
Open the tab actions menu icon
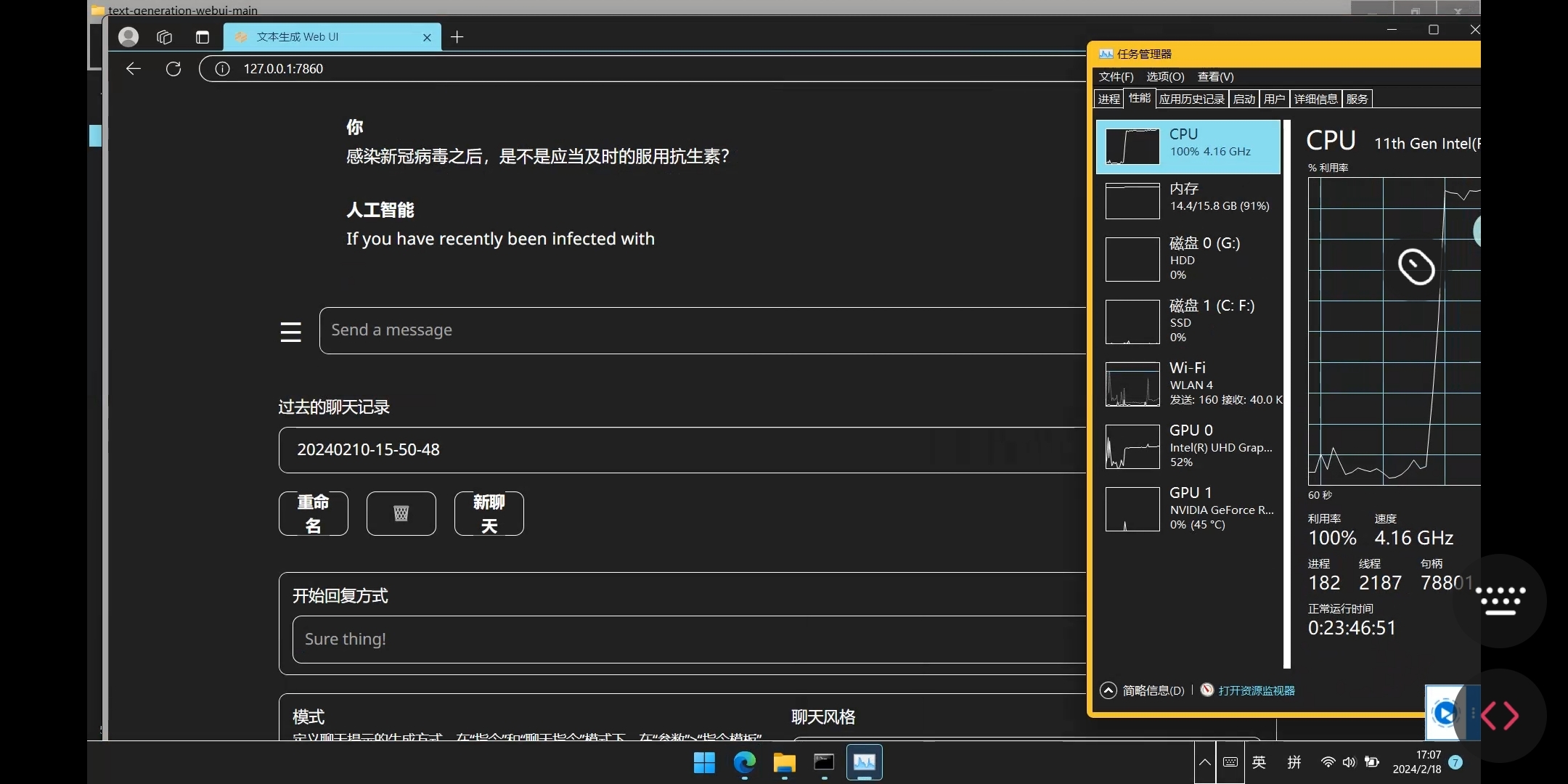tap(203, 37)
